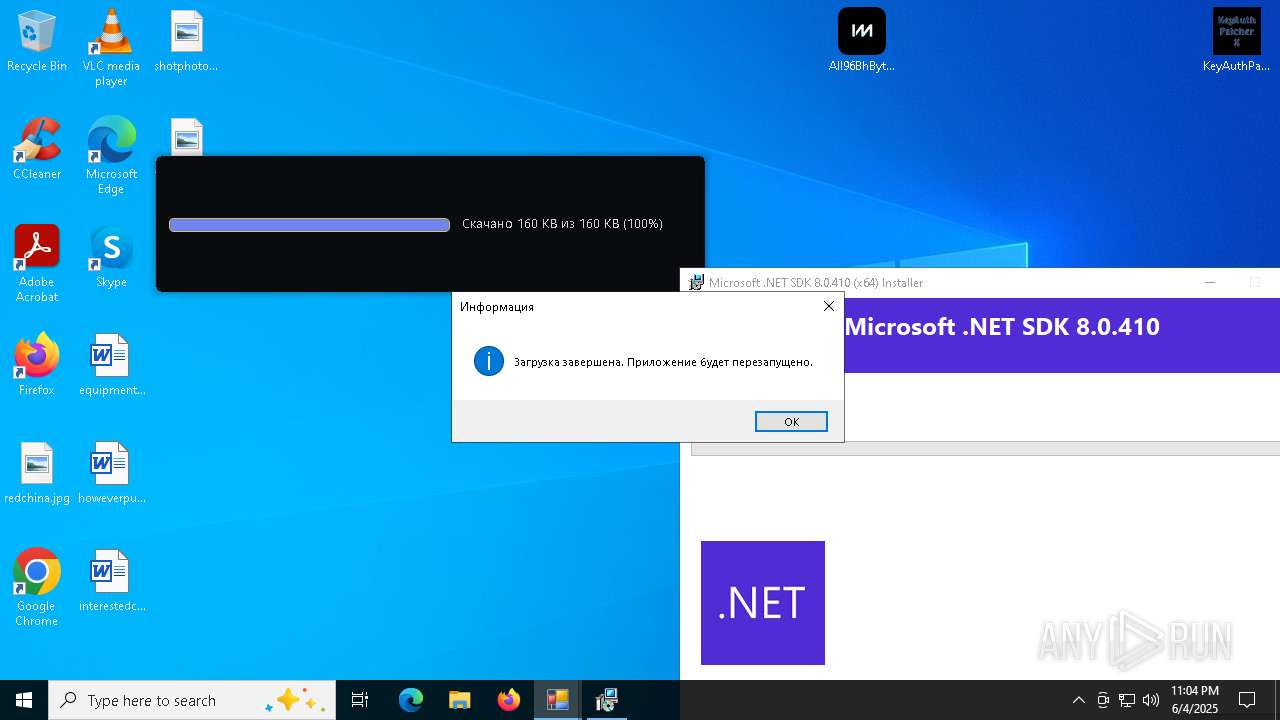Open Microsoft Edge desktop shortcut
1280x720 pixels.
tap(111, 156)
